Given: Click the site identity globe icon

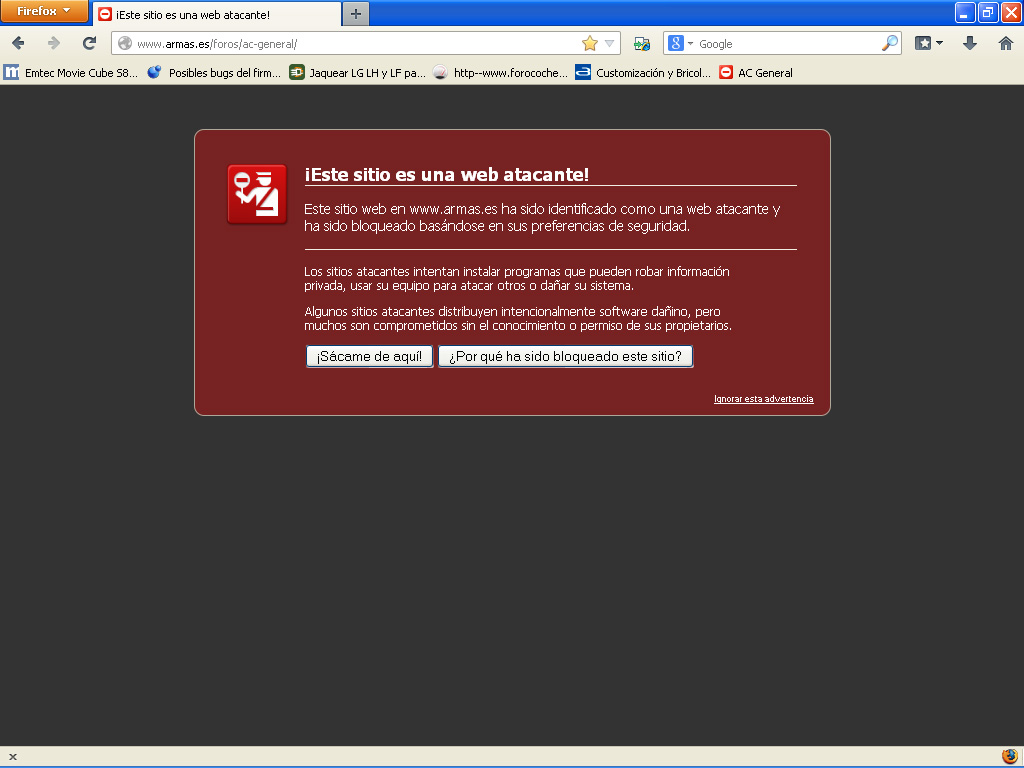Looking at the screenshot, I should pyautogui.click(x=125, y=43).
